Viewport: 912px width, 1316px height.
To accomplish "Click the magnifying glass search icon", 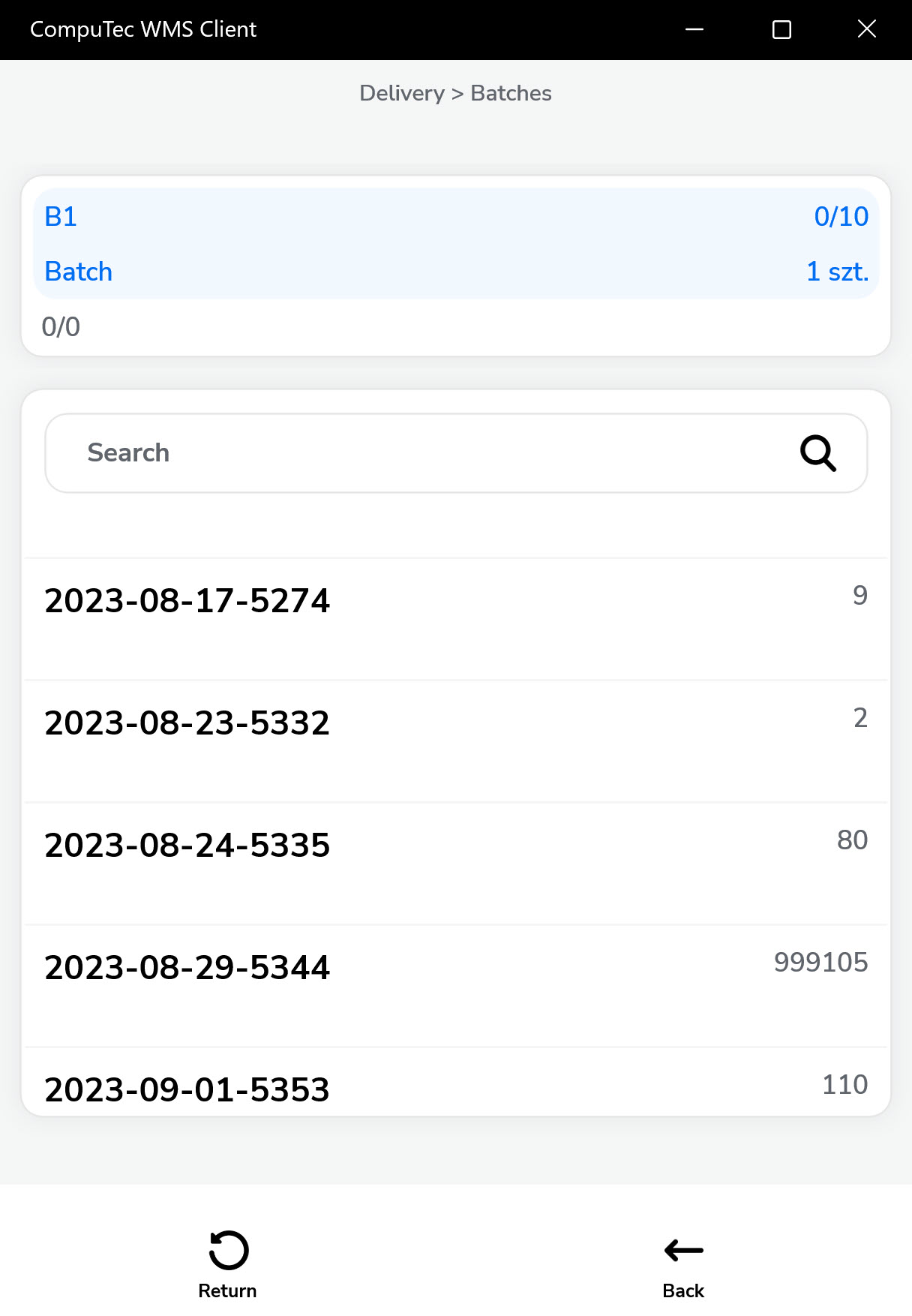I will click(x=817, y=453).
